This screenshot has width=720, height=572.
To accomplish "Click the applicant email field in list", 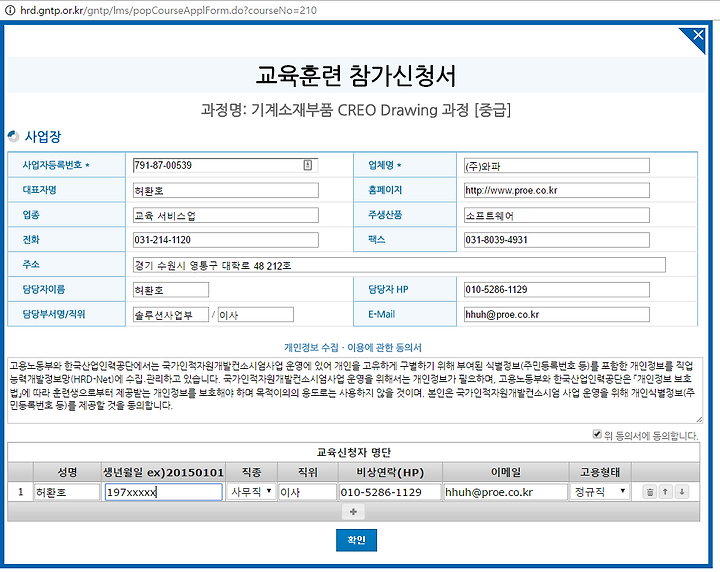I will 506,492.
